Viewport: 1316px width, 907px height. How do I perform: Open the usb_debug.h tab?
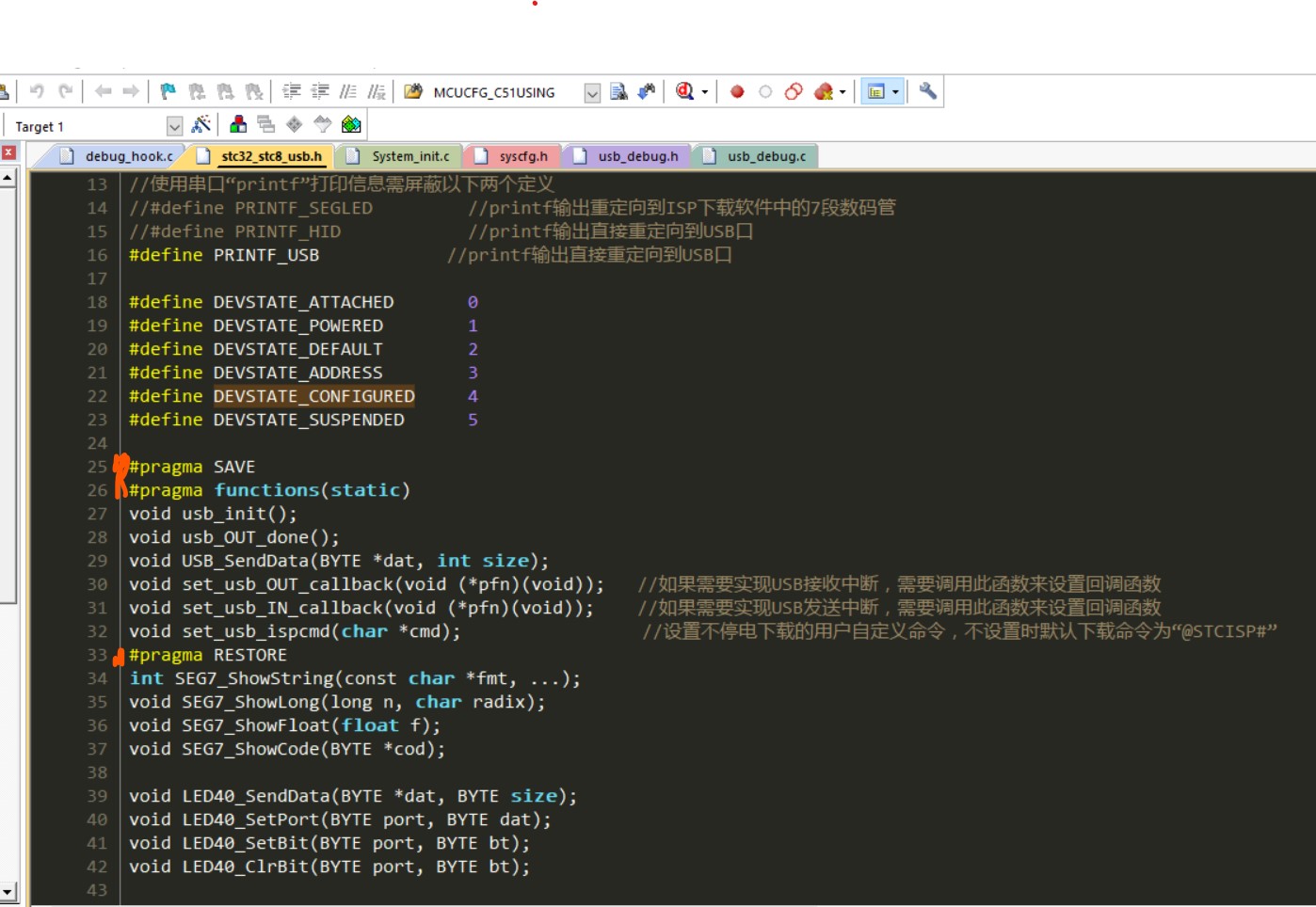628,156
